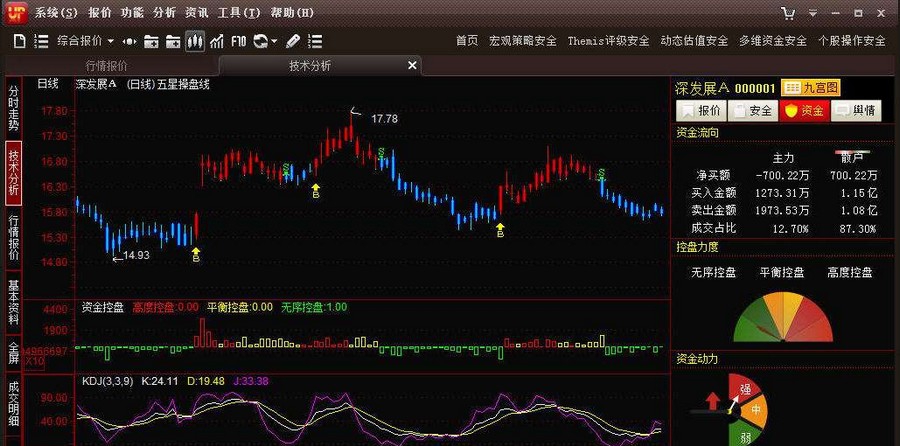Screen dimensions: 900x446
Task: Open 个股操作安全 page
Action: click(x=852, y=41)
